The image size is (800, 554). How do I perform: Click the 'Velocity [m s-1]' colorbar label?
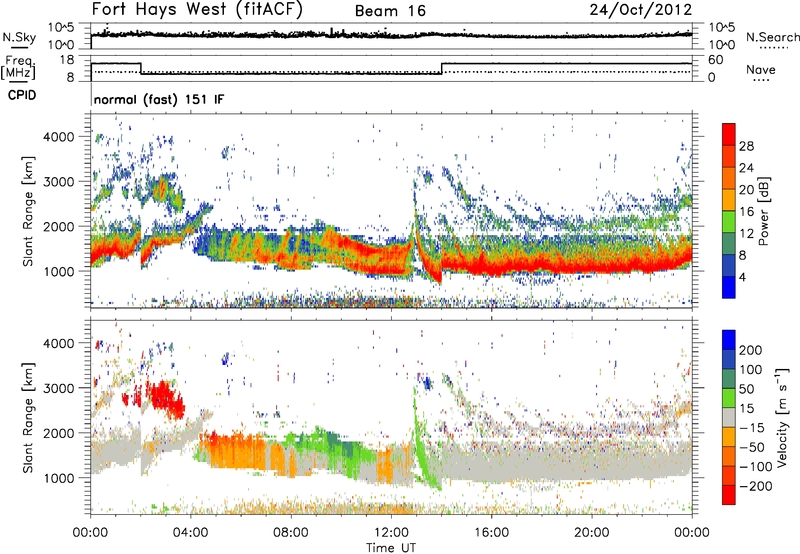[782, 417]
